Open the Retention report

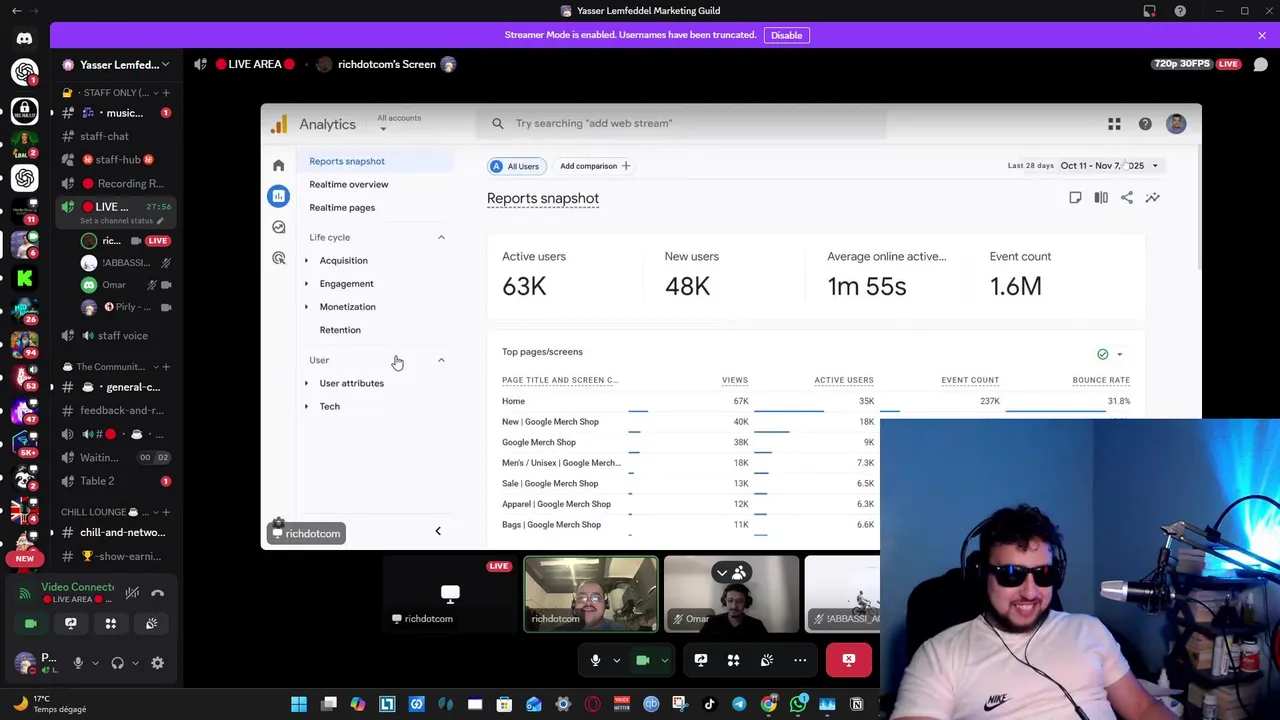click(340, 330)
